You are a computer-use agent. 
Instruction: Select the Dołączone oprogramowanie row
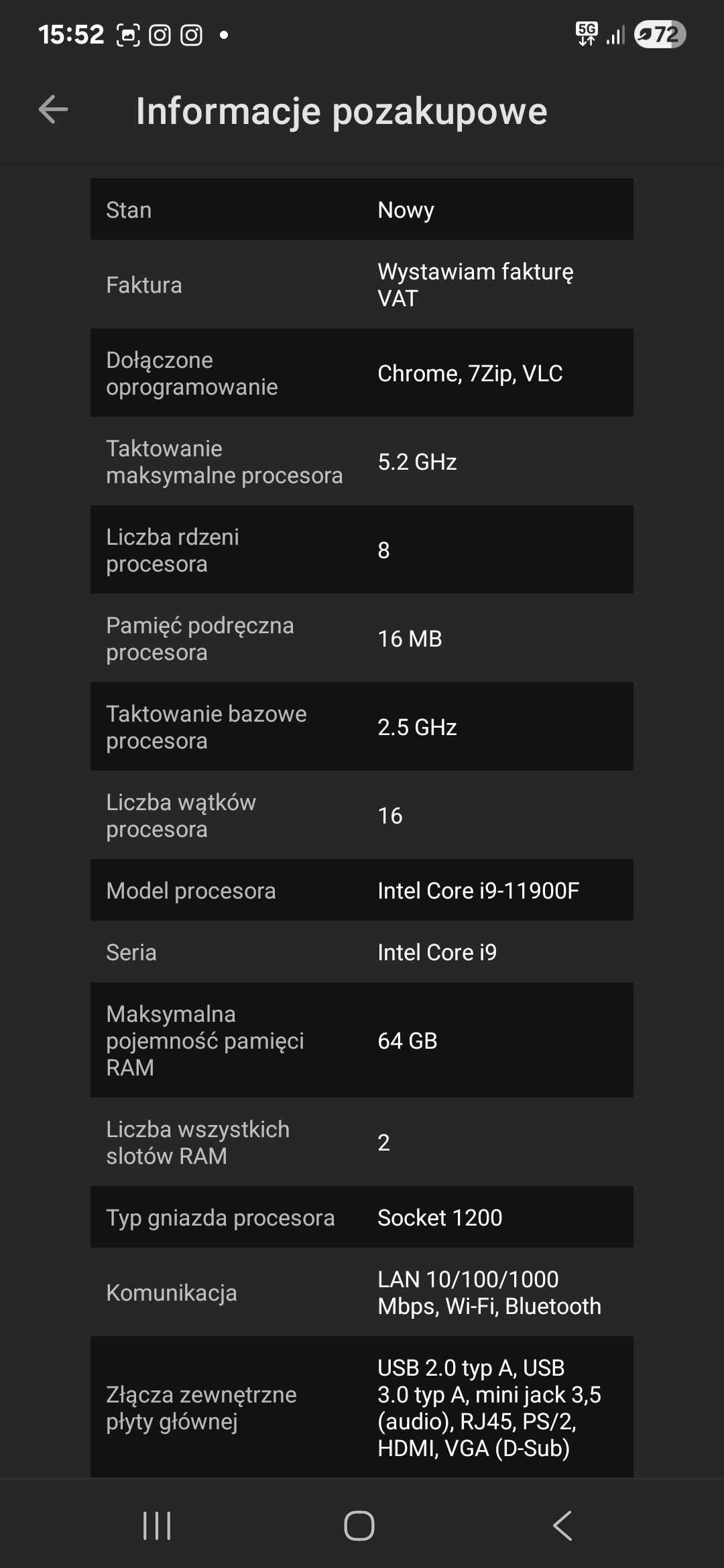(x=362, y=373)
